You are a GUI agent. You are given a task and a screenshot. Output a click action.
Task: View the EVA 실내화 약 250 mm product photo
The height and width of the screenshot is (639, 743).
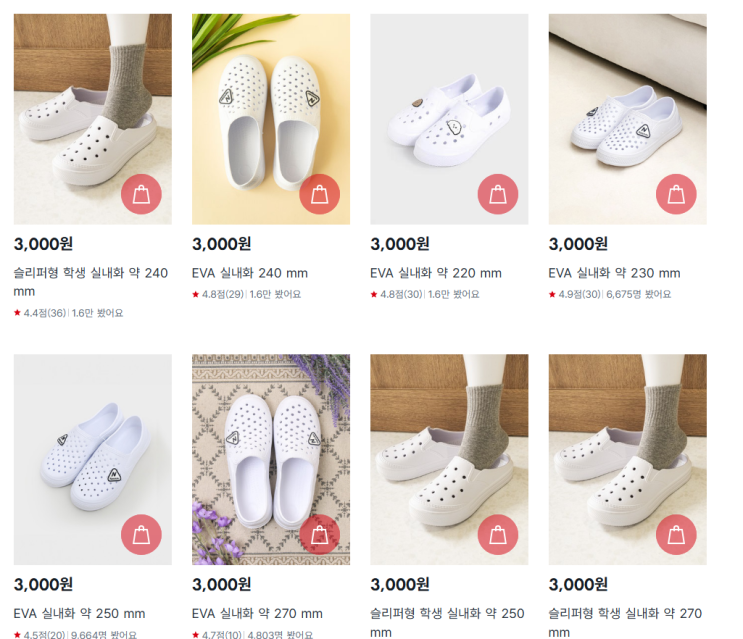tap(92, 459)
